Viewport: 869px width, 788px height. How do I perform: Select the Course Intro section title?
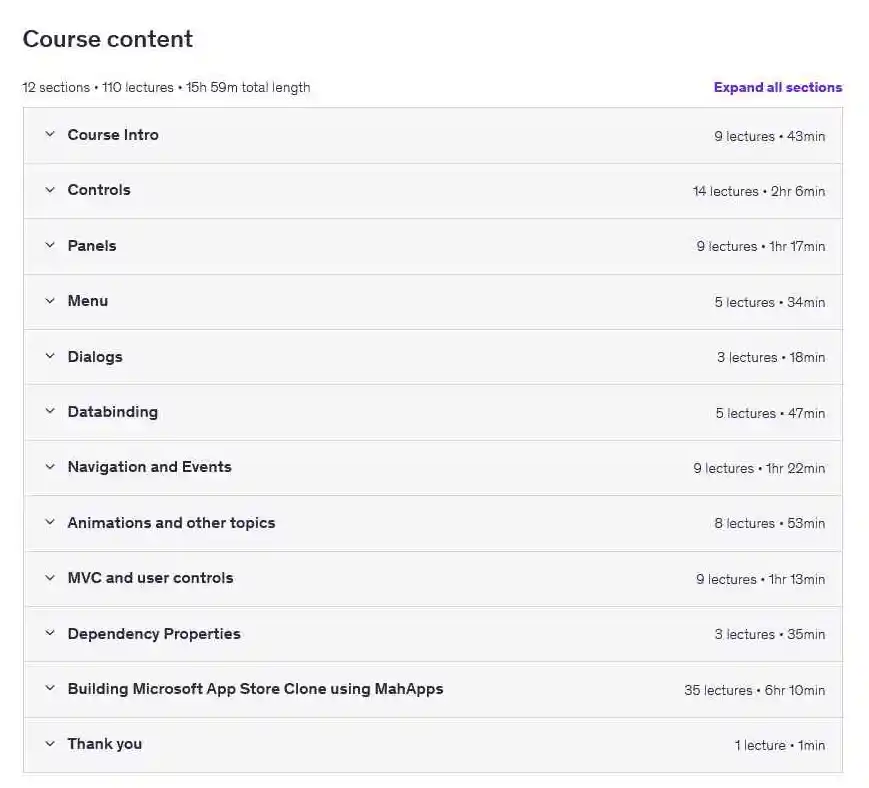coord(112,135)
